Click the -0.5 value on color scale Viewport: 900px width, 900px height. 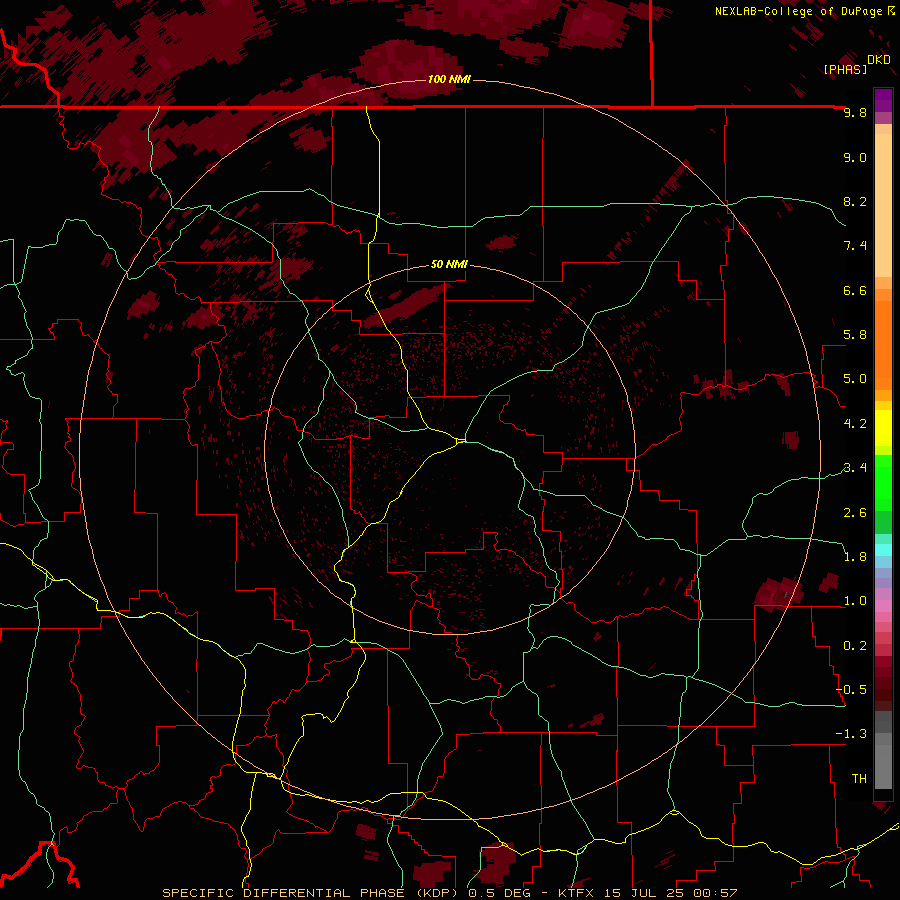(851, 690)
